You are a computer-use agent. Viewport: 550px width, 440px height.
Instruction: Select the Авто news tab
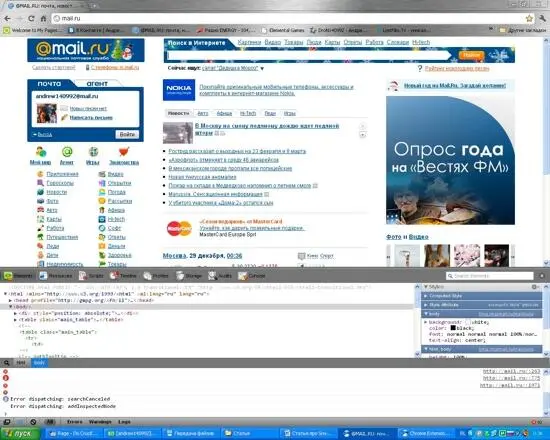click(203, 113)
